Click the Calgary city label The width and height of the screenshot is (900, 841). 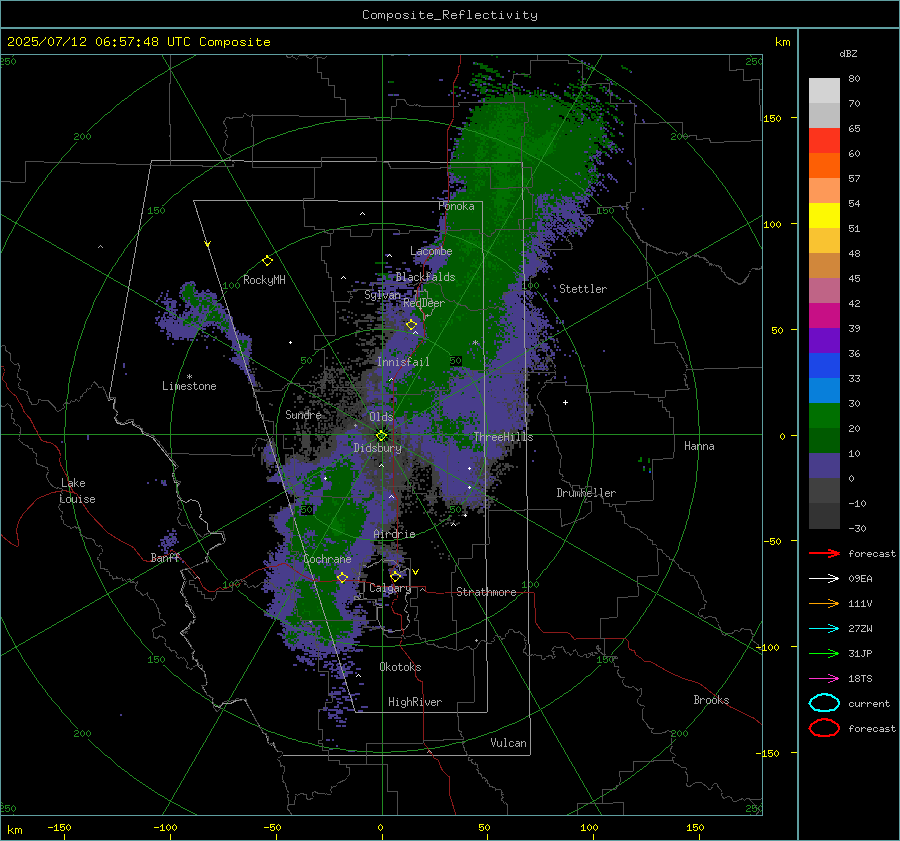click(390, 588)
